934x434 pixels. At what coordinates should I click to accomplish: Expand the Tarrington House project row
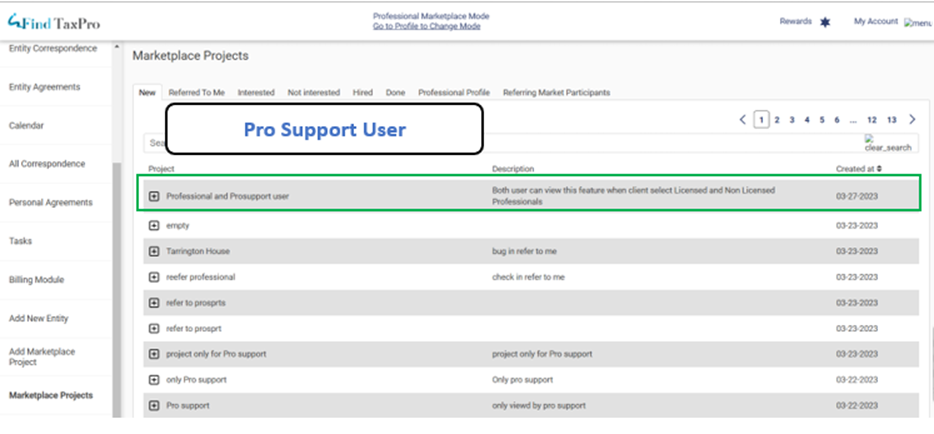click(154, 251)
